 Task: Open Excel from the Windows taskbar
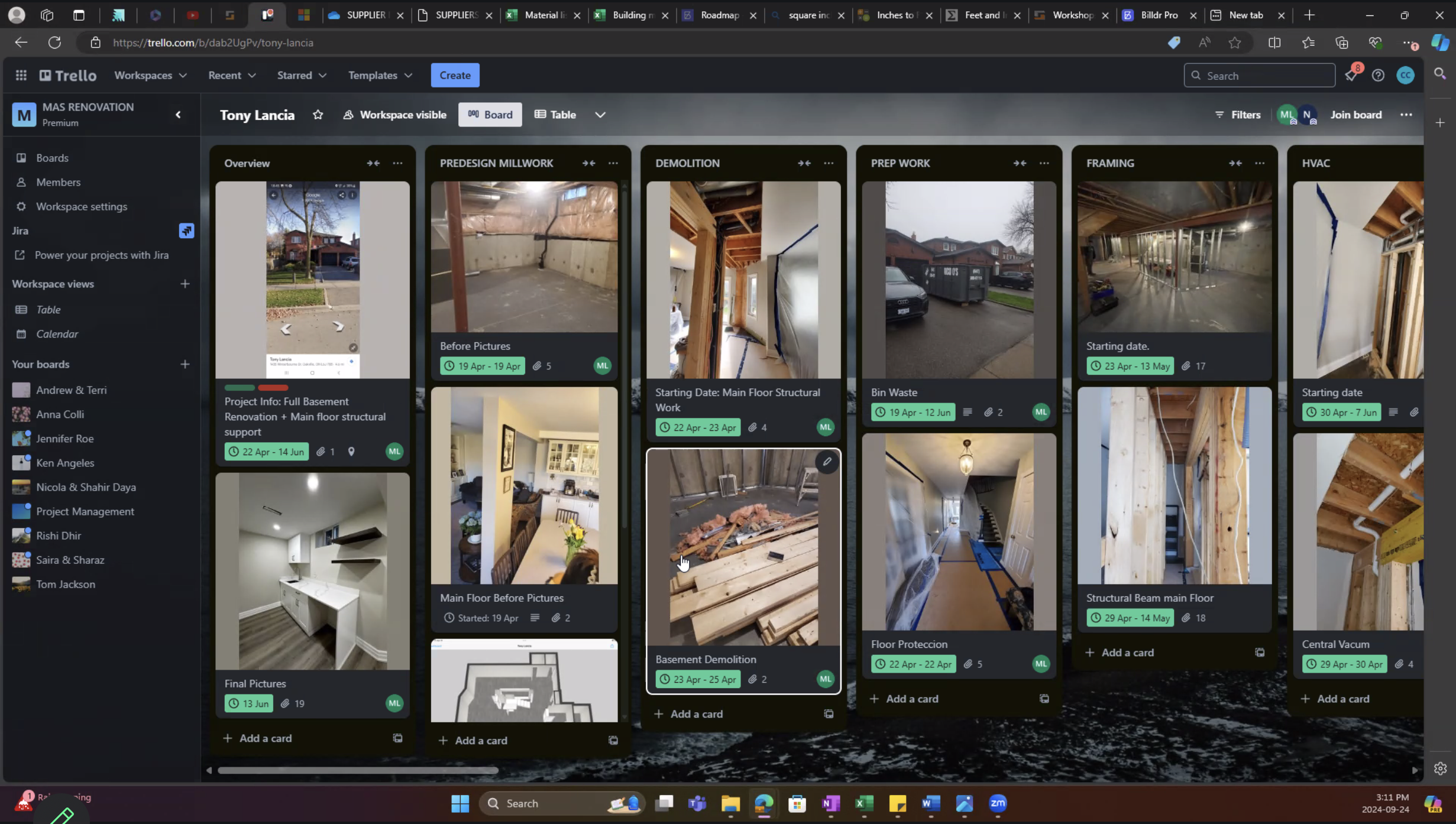[864, 803]
